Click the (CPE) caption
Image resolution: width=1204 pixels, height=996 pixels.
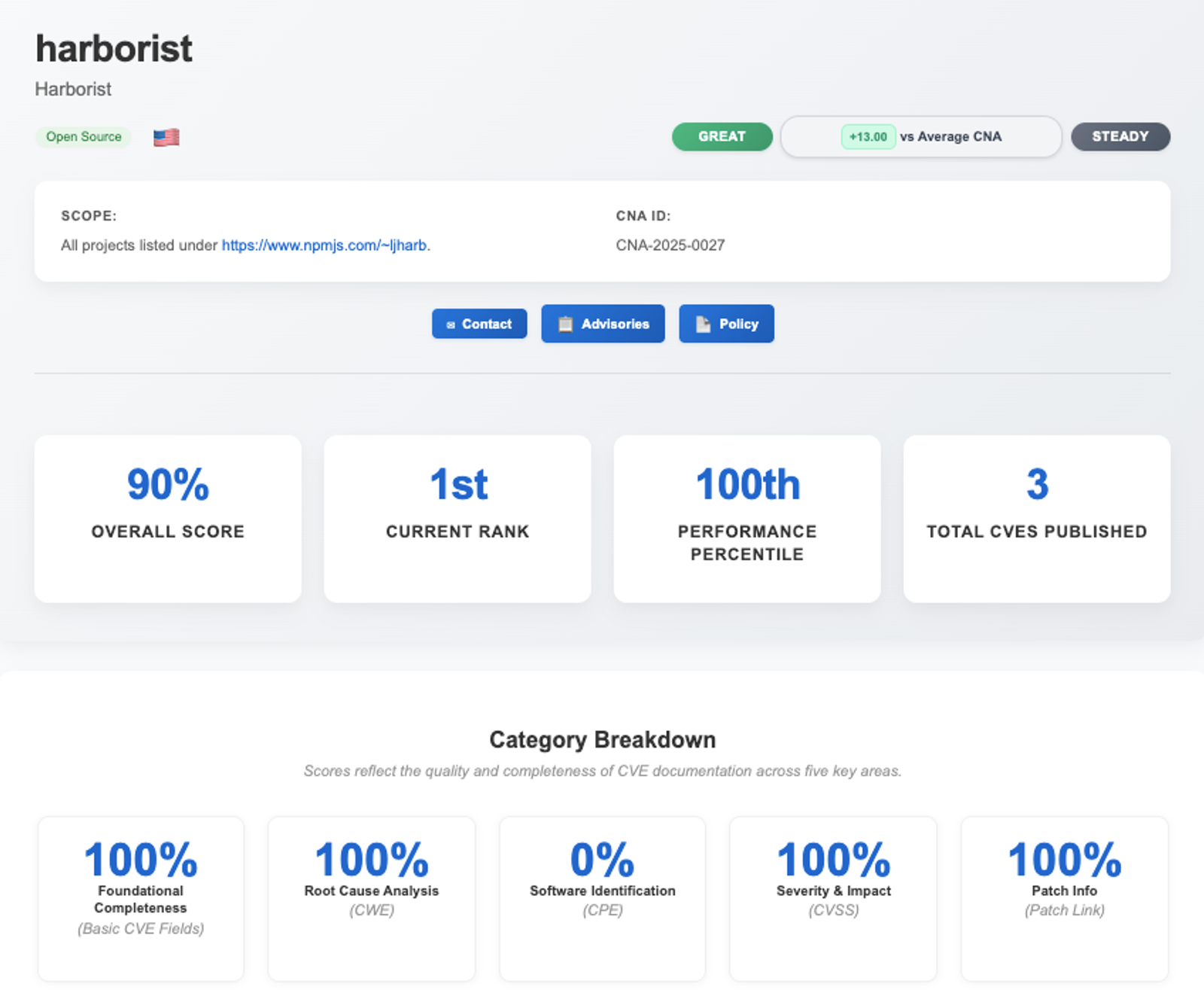click(x=603, y=910)
